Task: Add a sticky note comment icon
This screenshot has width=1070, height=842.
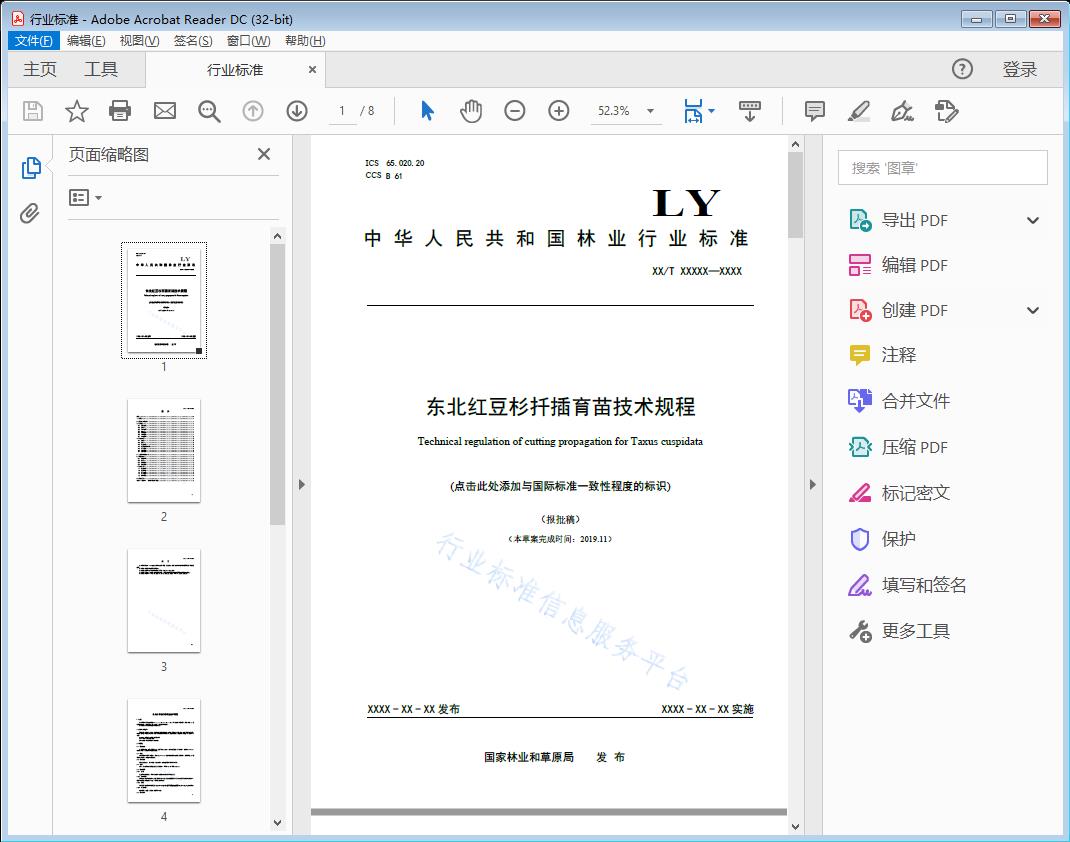Action: click(x=814, y=111)
